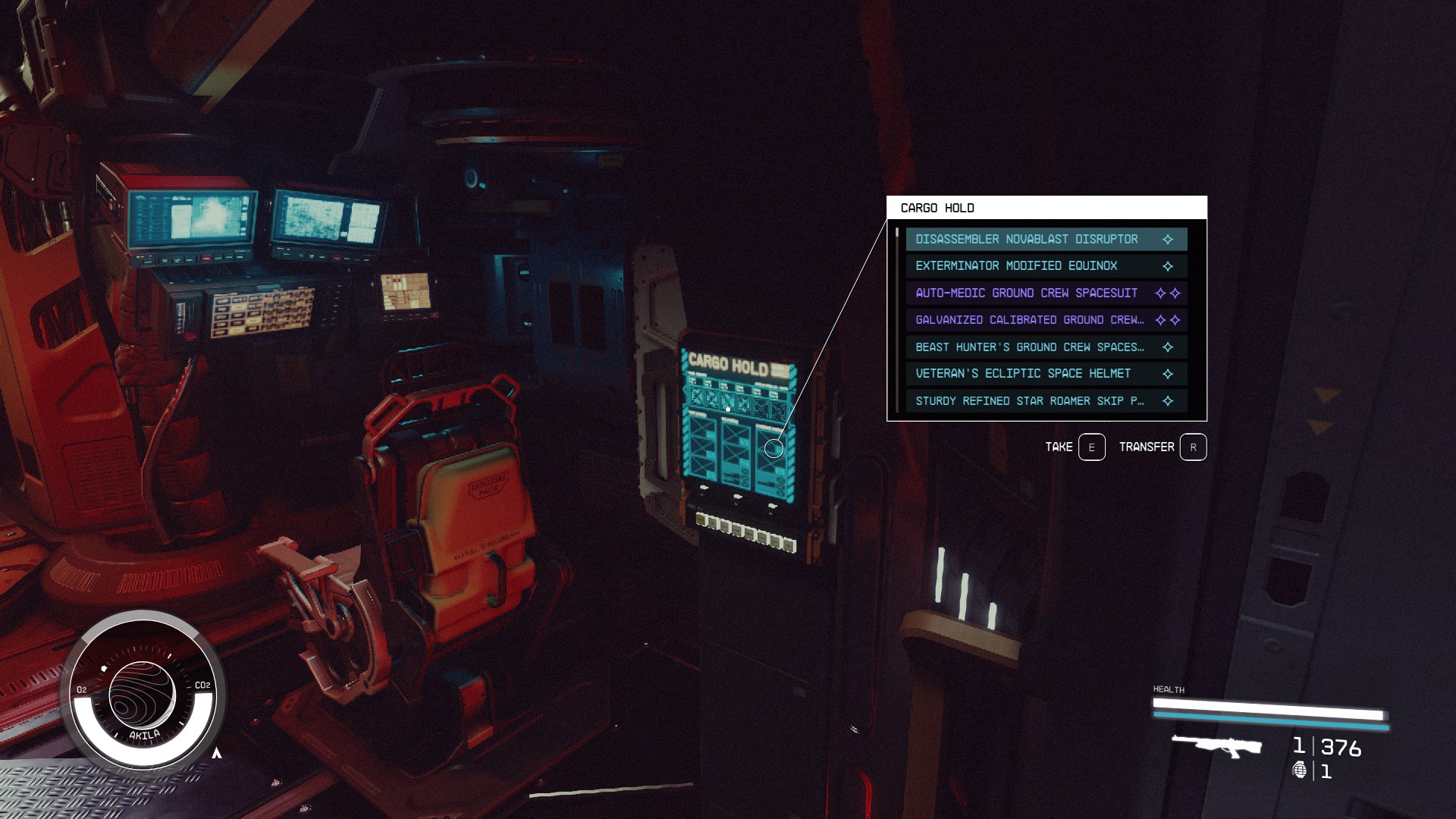Click the double-diamond icons on Auto-Medic spacesuit row

point(1168,293)
